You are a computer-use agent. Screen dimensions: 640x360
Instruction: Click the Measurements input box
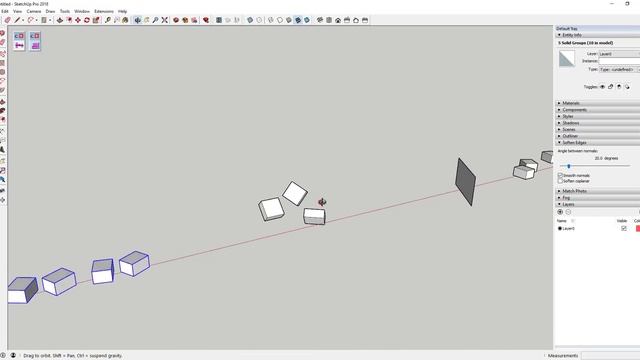pos(611,356)
